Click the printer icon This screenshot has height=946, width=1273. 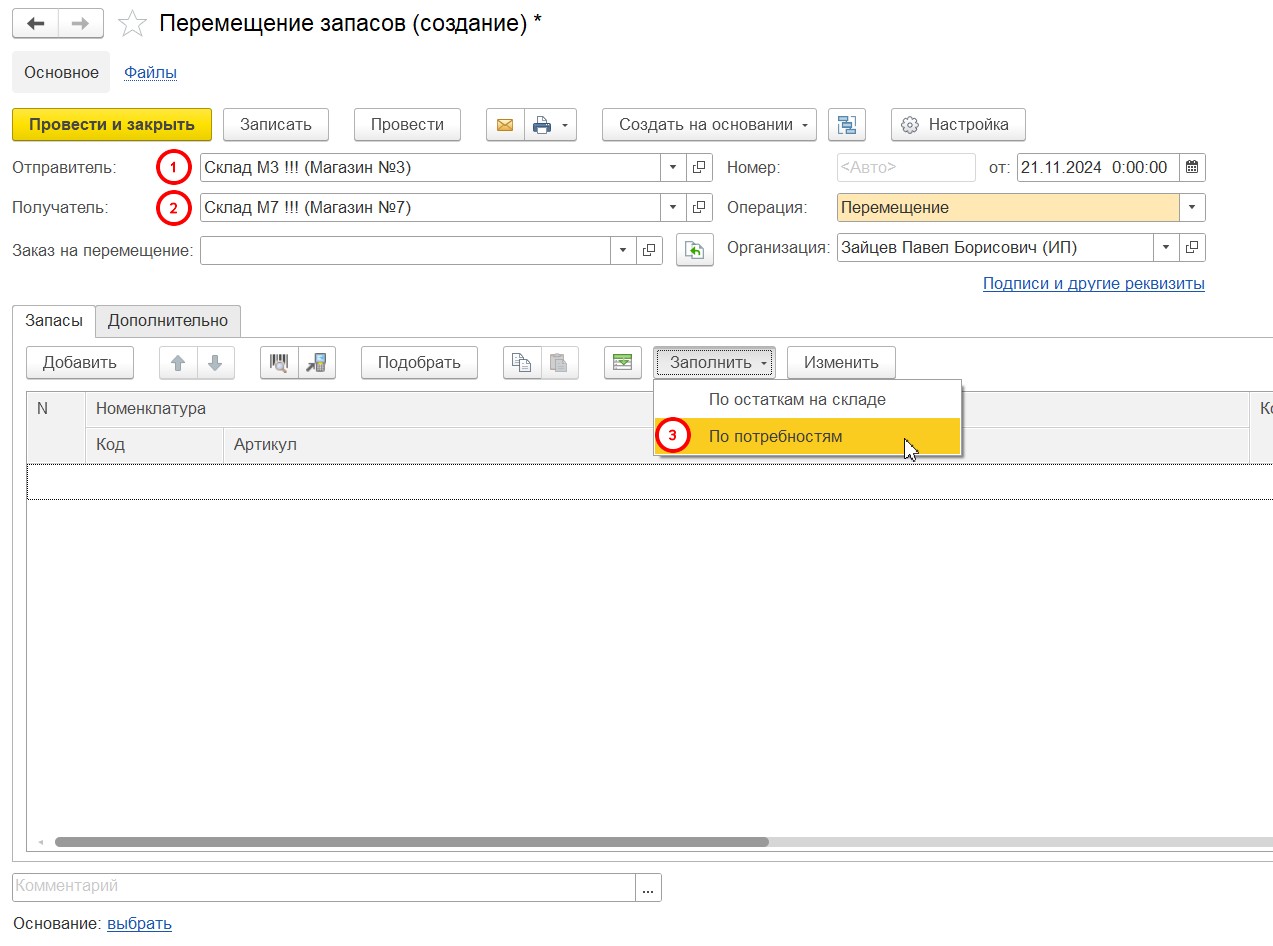(x=542, y=125)
